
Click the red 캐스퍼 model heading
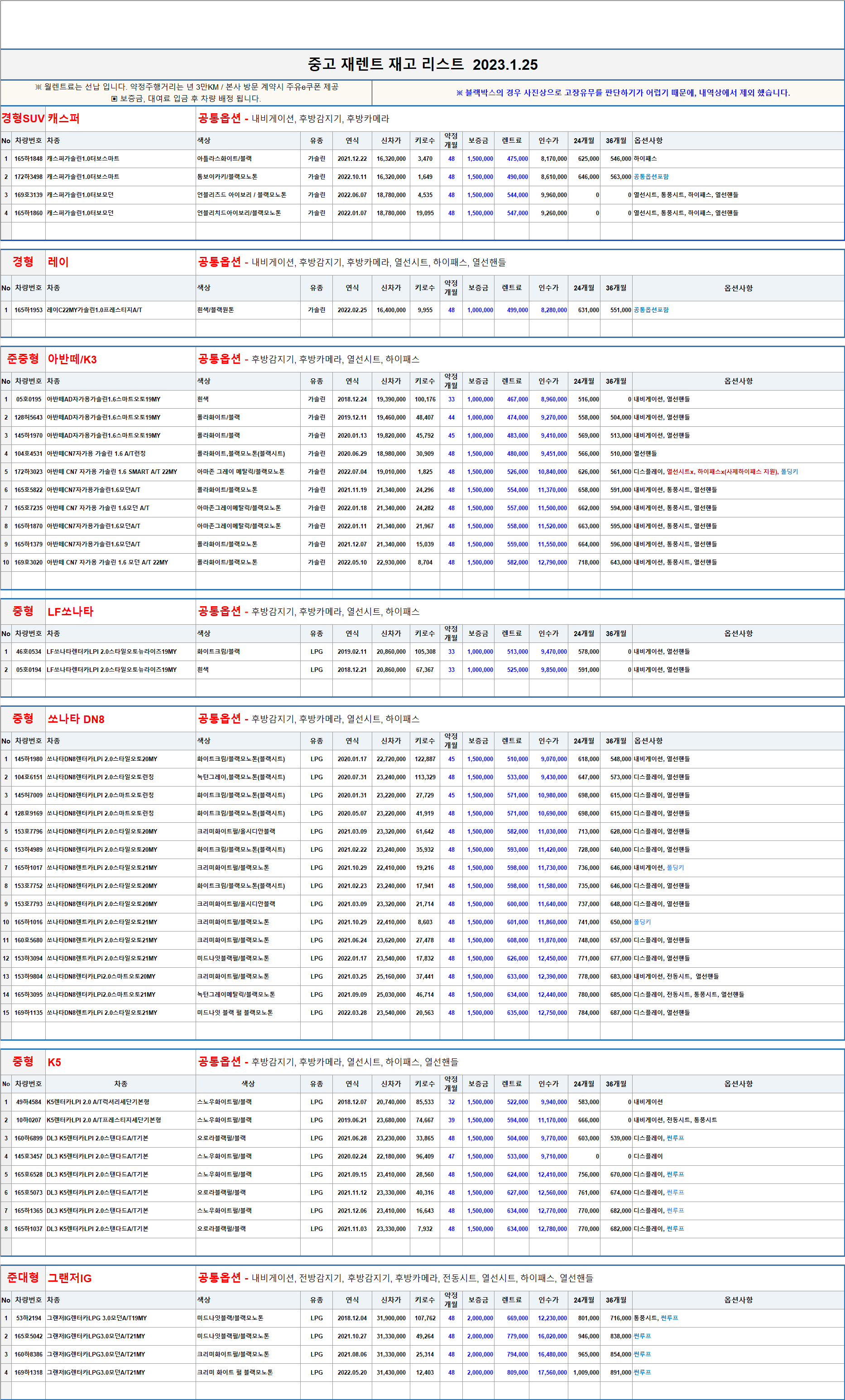(x=63, y=118)
